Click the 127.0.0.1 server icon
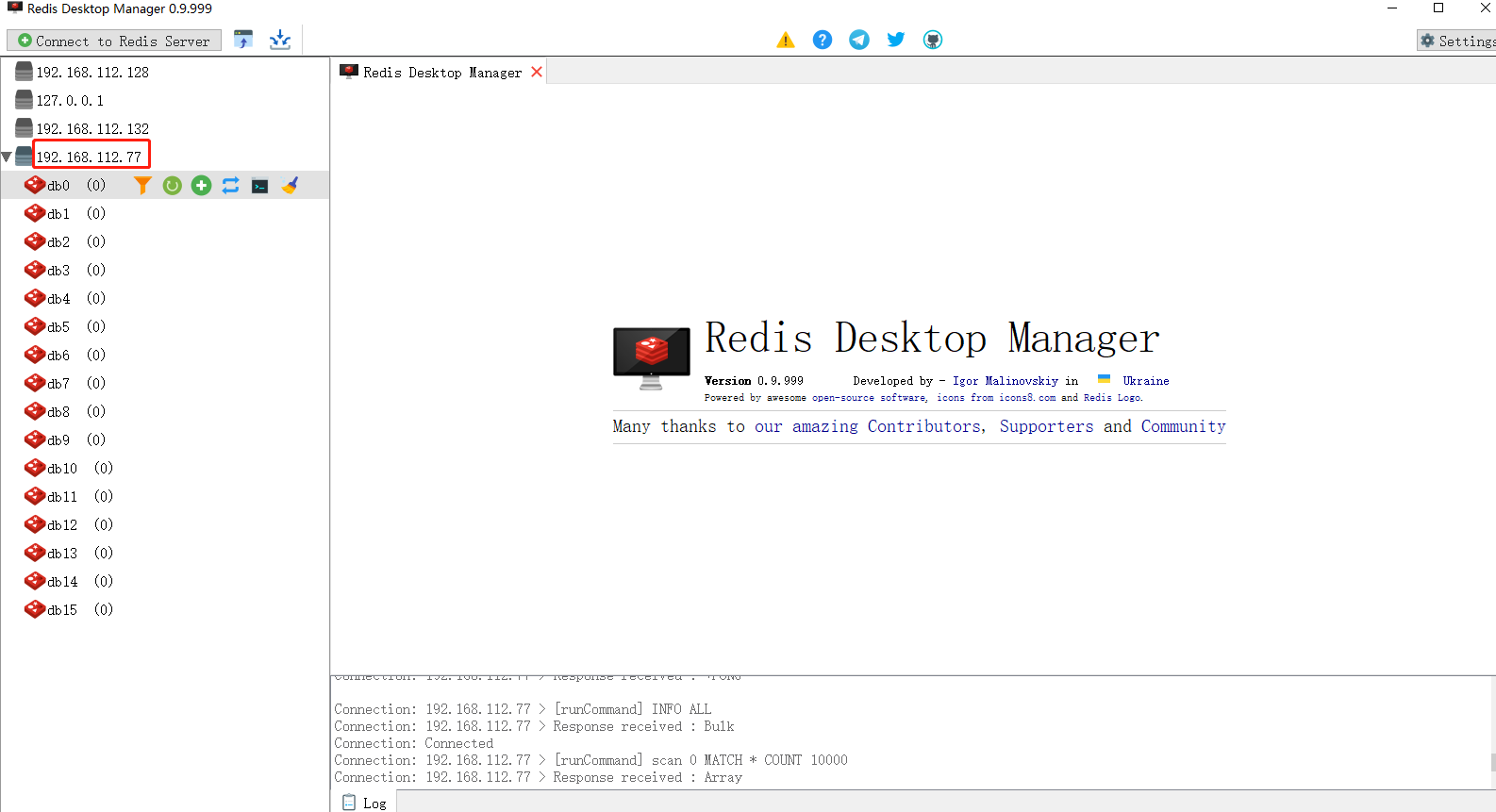Image resolution: width=1496 pixels, height=812 pixels. [x=25, y=100]
